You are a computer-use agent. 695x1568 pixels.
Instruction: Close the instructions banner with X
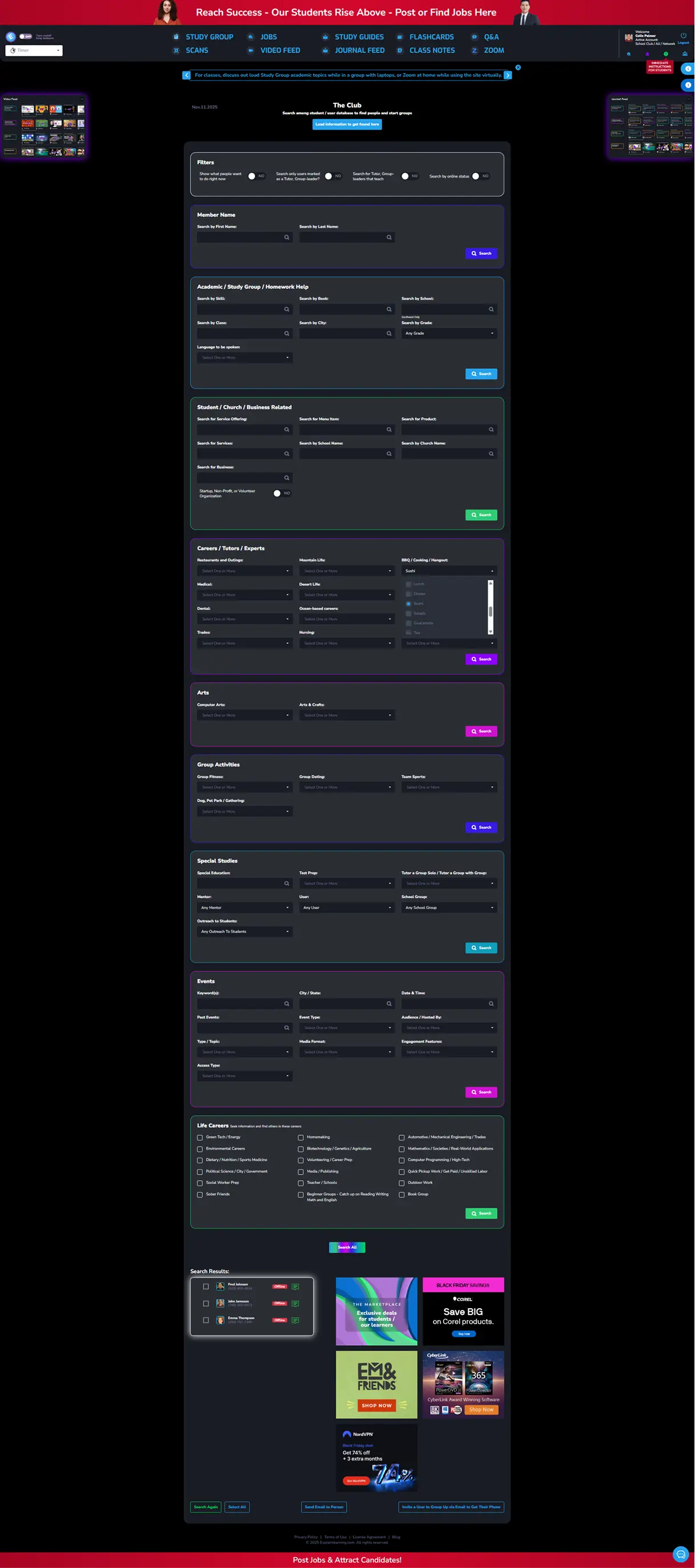[518, 67]
